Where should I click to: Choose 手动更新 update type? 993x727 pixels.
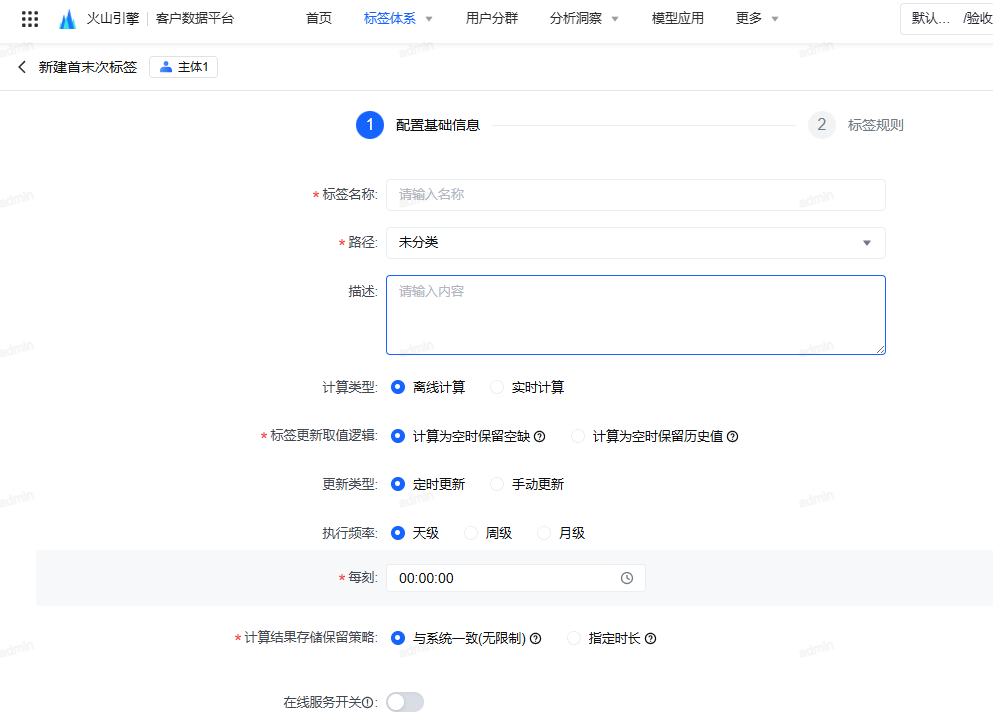(497, 484)
